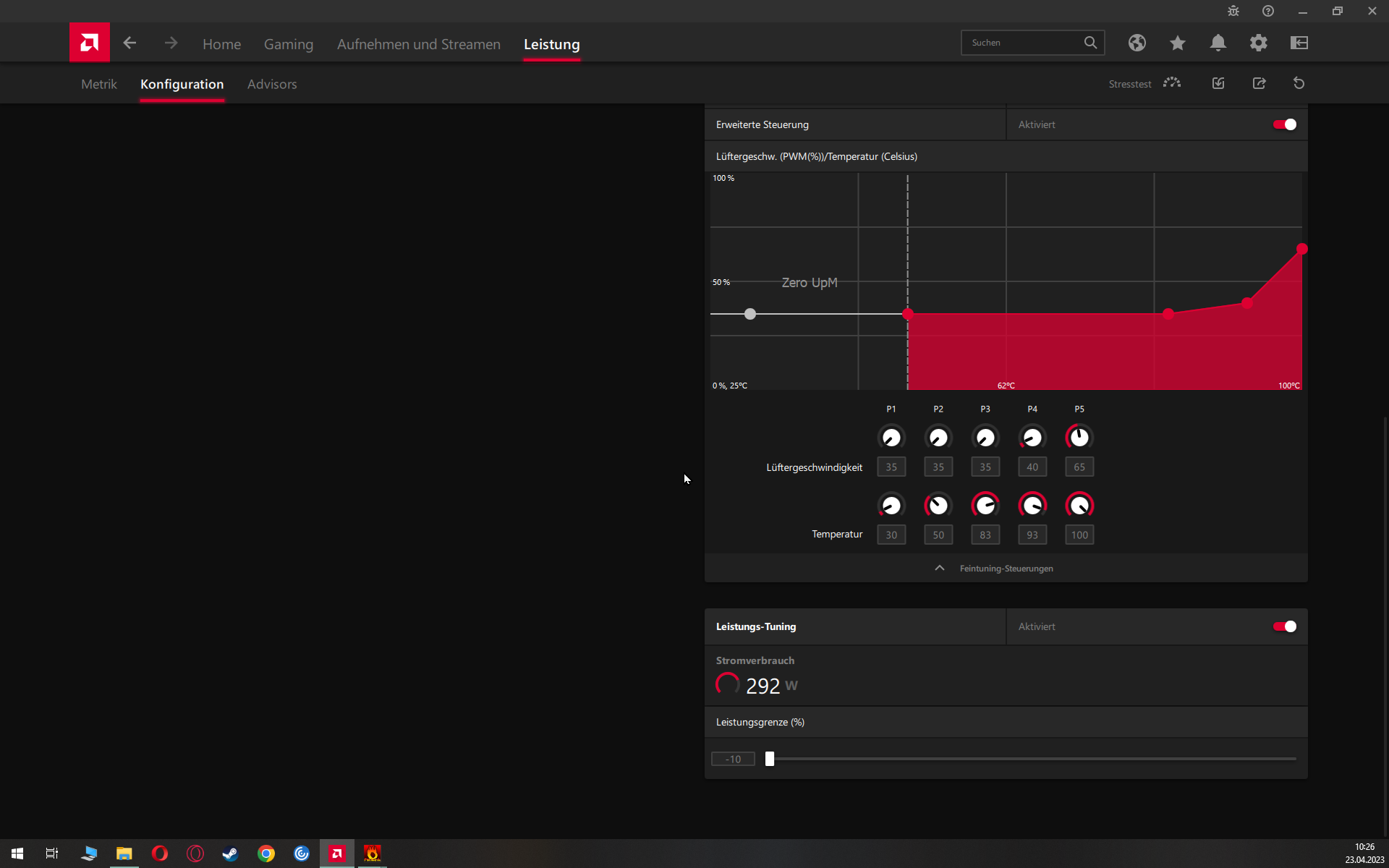Click the AMD logo home icon

click(89, 43)
